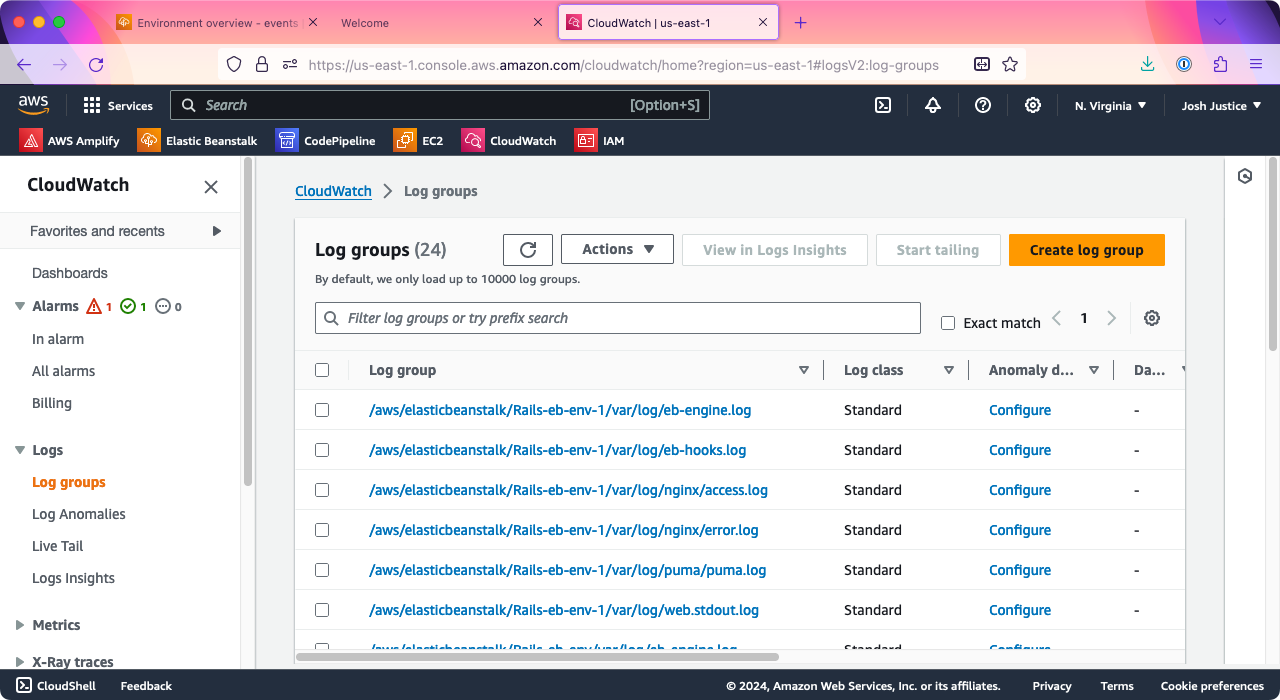1280x700 pixels.
Task: Toggle the Exact match checkbox
Action: click(948, 323)
